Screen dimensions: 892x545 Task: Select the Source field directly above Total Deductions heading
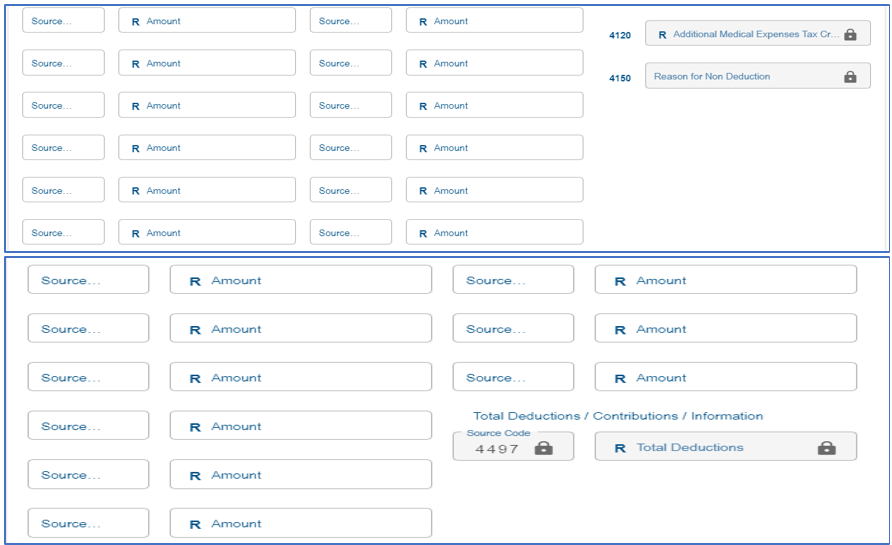(513, 377)
